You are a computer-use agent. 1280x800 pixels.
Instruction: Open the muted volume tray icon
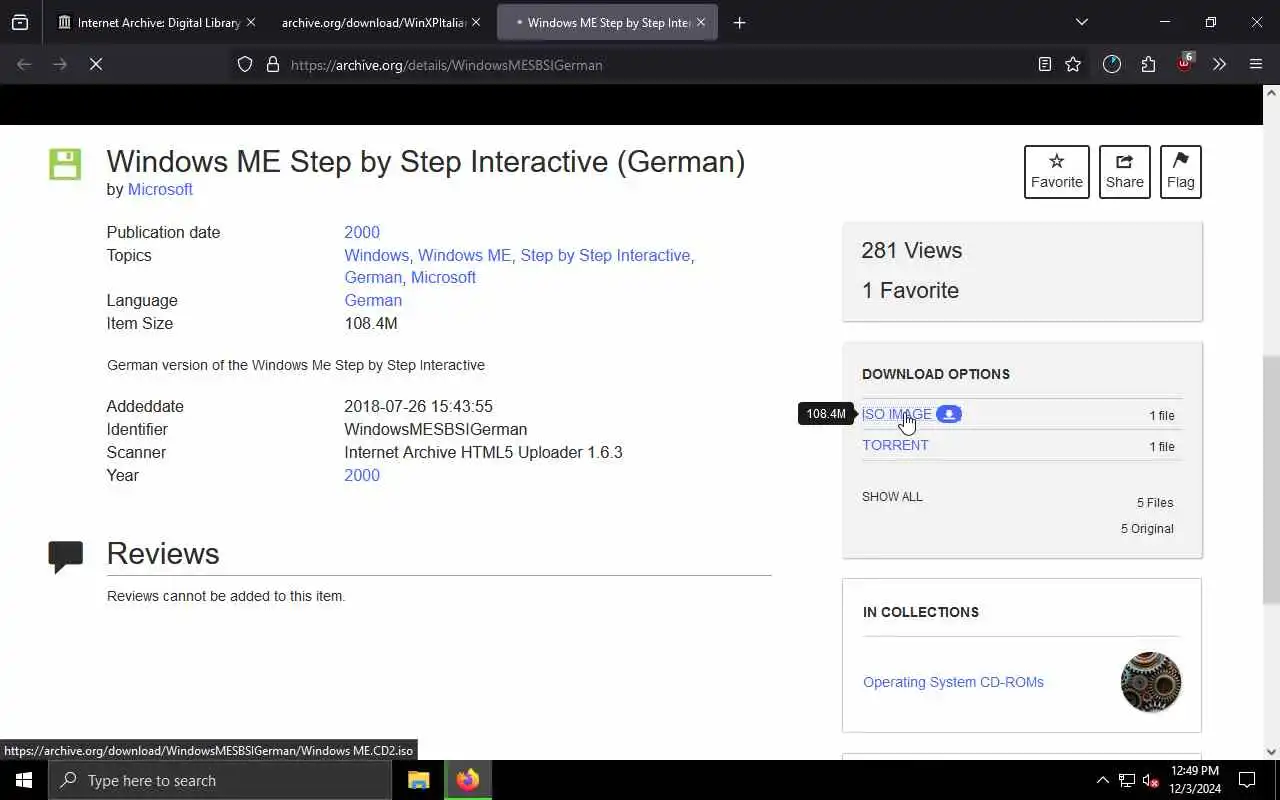point(1151,780)
